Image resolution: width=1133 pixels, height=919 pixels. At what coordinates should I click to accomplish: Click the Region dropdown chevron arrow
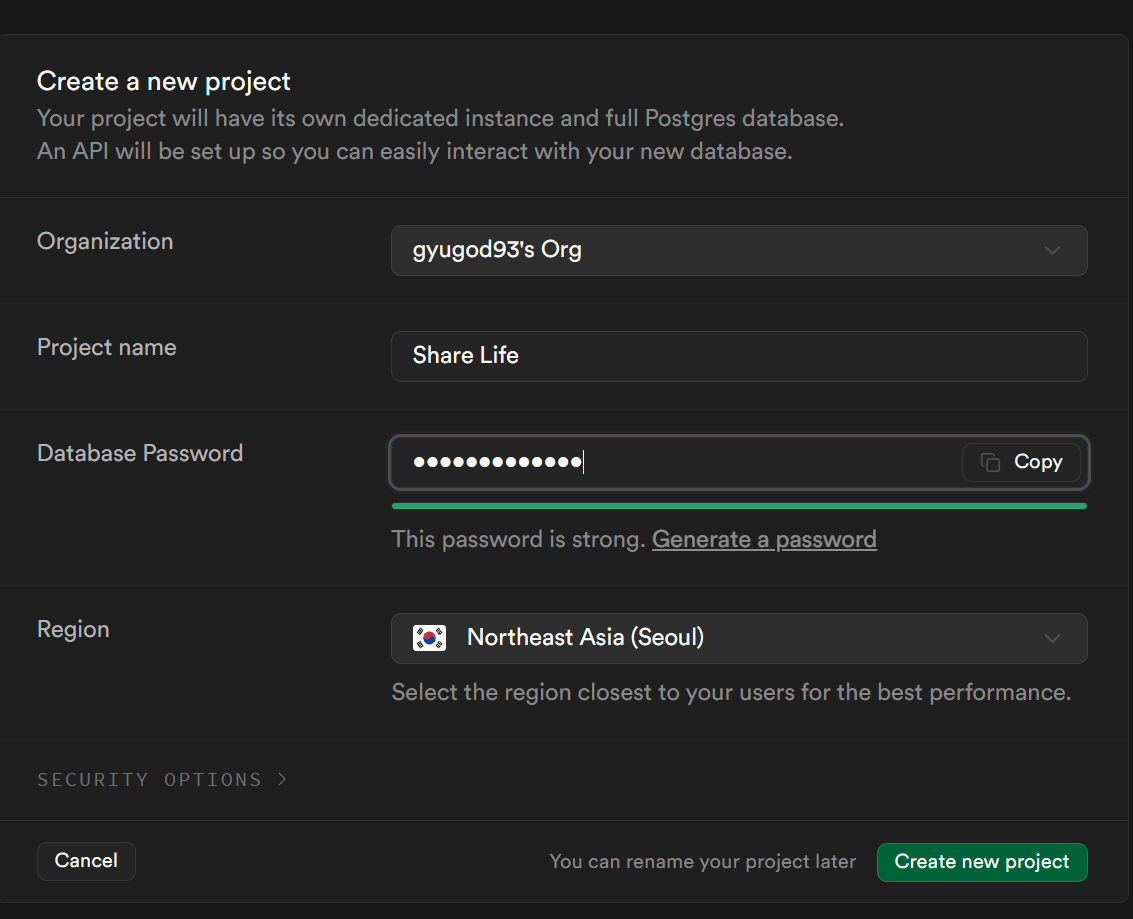[x=1052, y=638]
